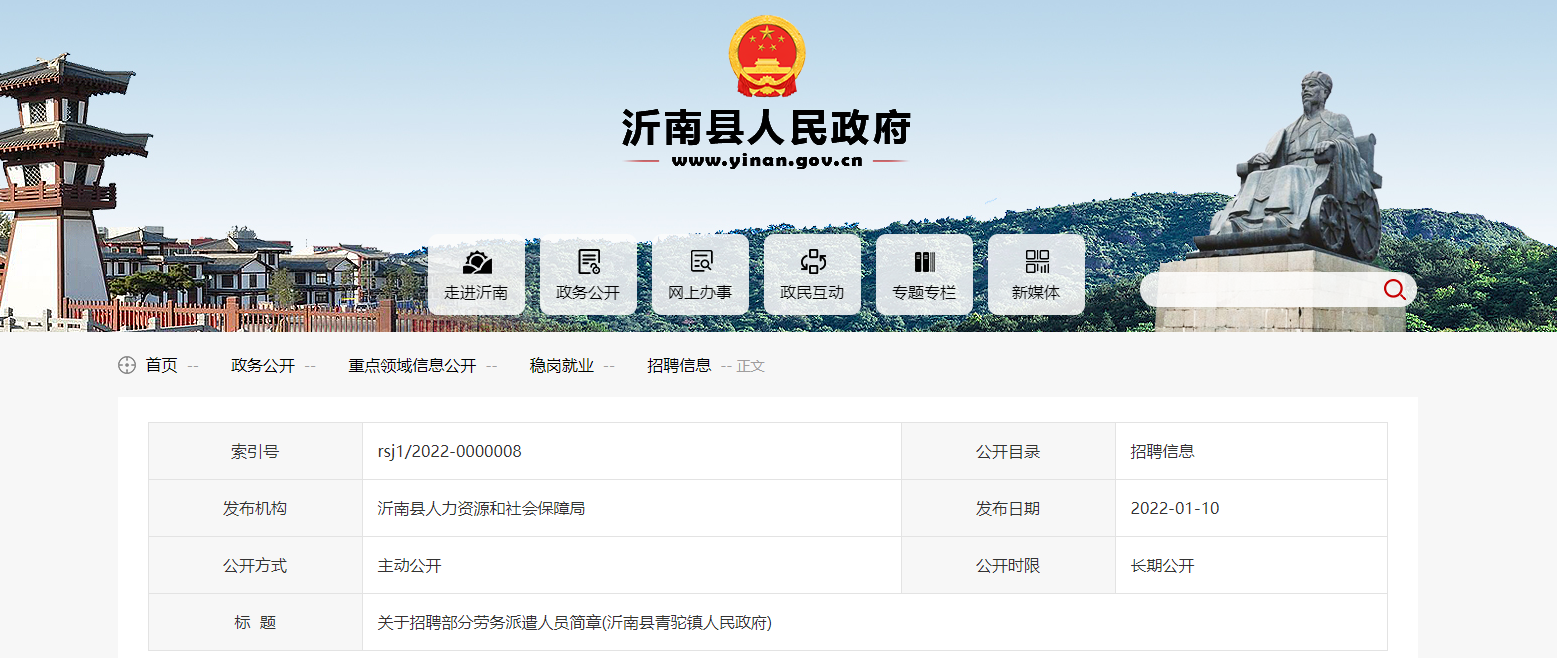Click the 走进沂南 navigation icon
Screen dimensions: 1557x658
pos(476,263)
